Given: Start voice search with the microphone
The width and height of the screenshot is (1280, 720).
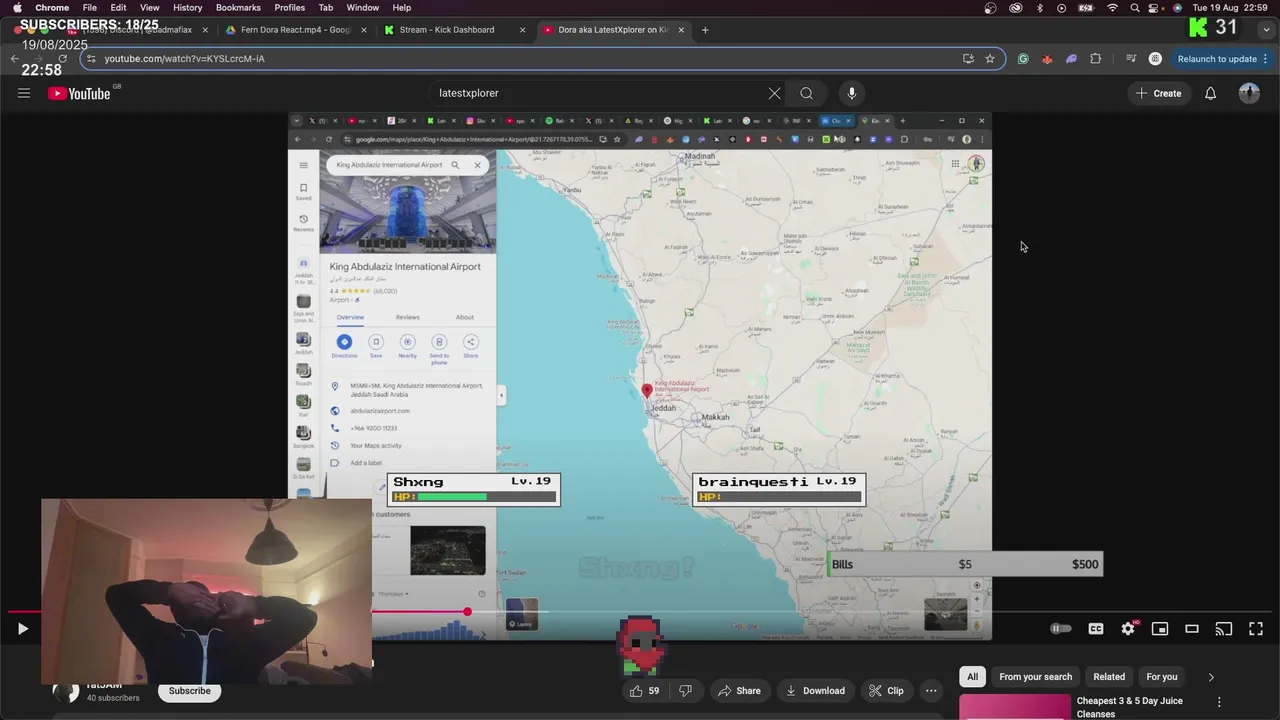Looking at the screenshot, I should (x=852, y=93).
